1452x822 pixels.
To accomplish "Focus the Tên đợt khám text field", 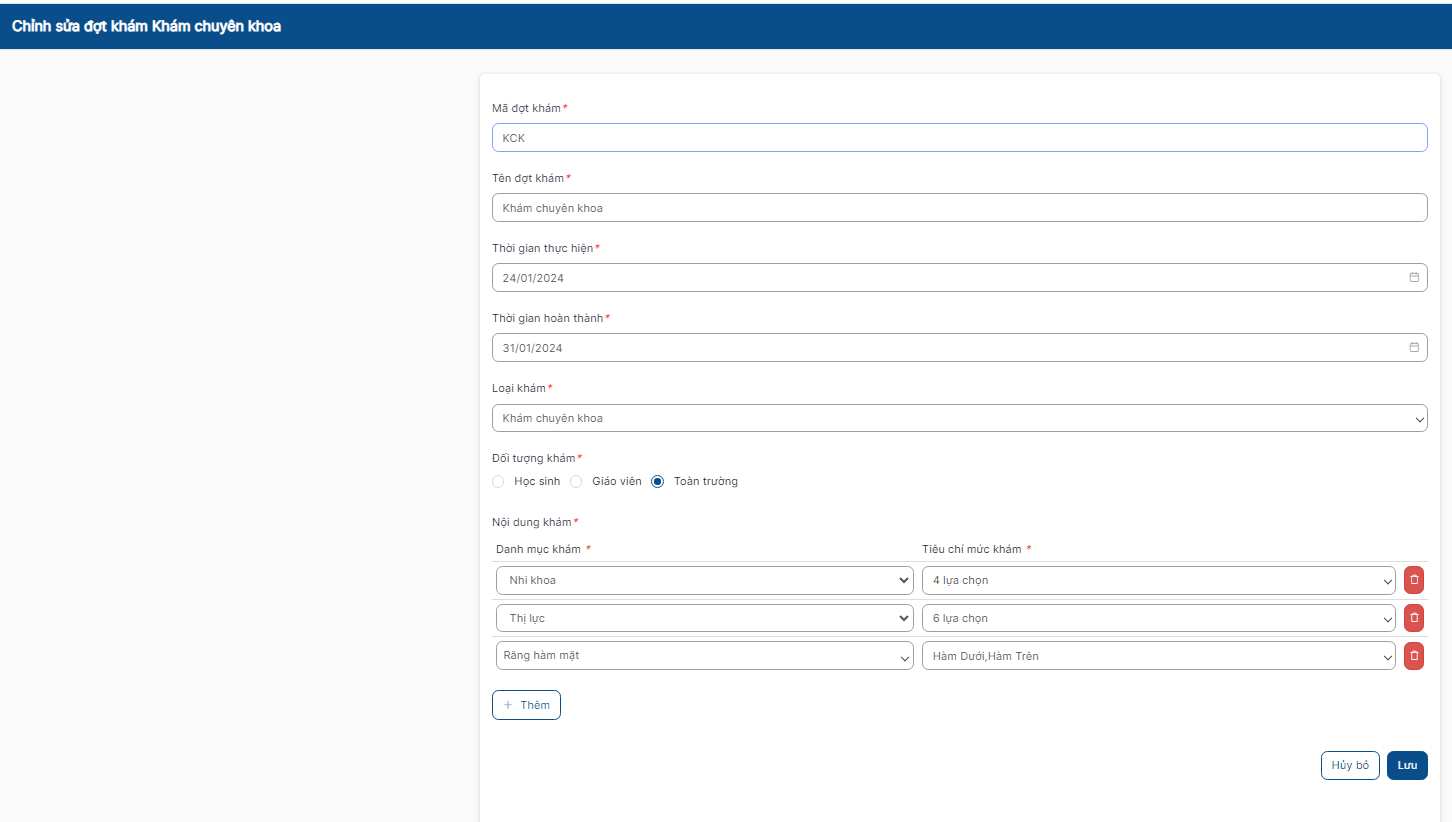I will 958,208.
